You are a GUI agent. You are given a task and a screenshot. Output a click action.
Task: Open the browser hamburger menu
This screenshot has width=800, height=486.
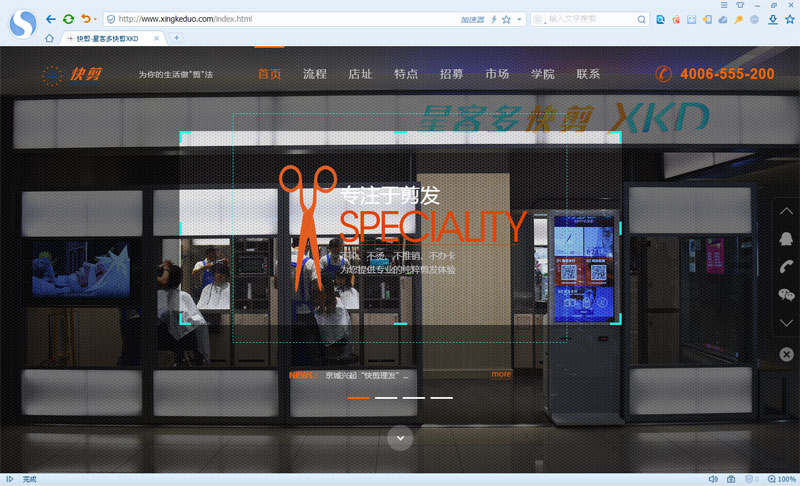point(724,5)
